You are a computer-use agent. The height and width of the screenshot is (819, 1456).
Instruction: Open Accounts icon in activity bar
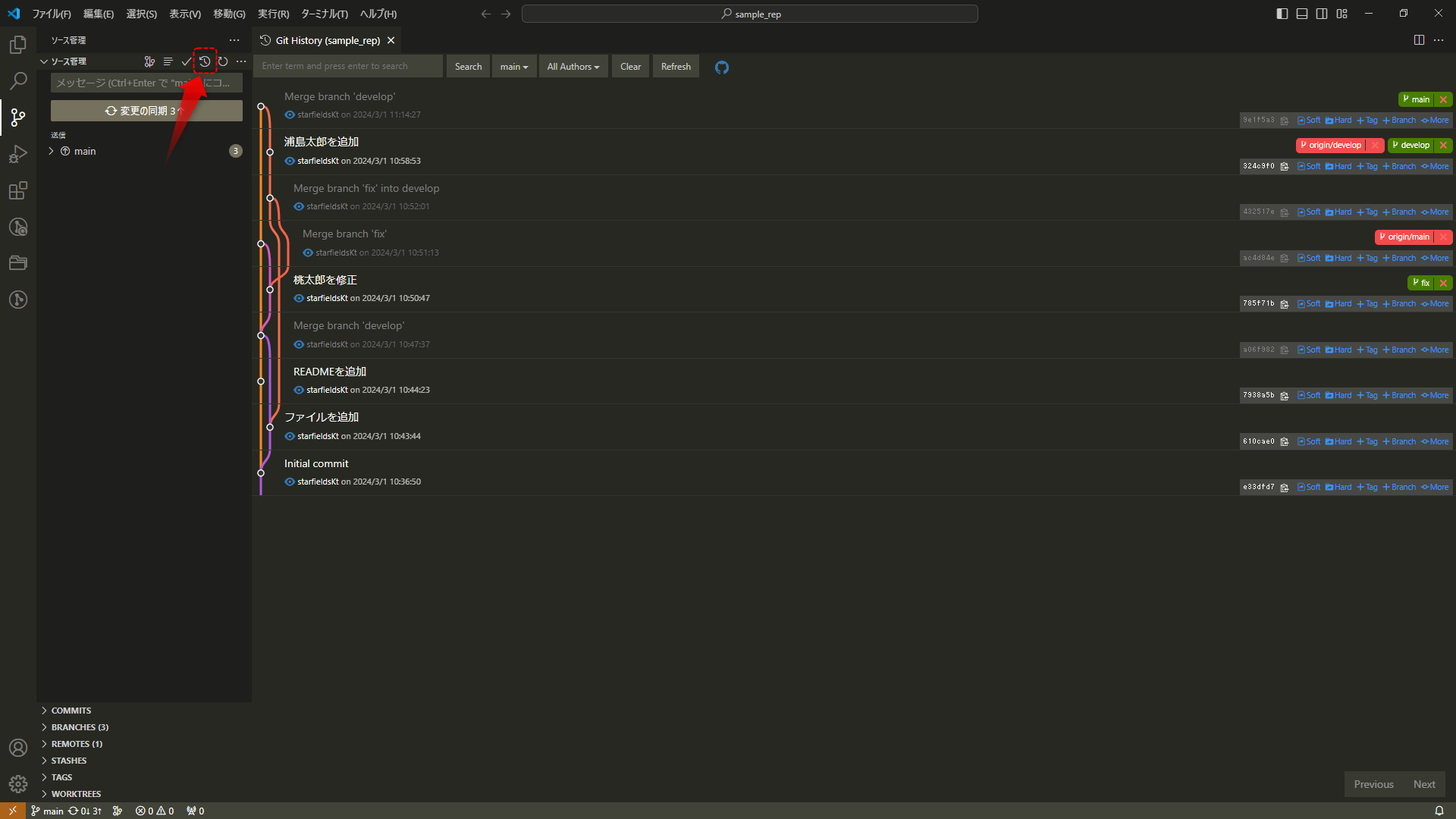pos(18,748)
